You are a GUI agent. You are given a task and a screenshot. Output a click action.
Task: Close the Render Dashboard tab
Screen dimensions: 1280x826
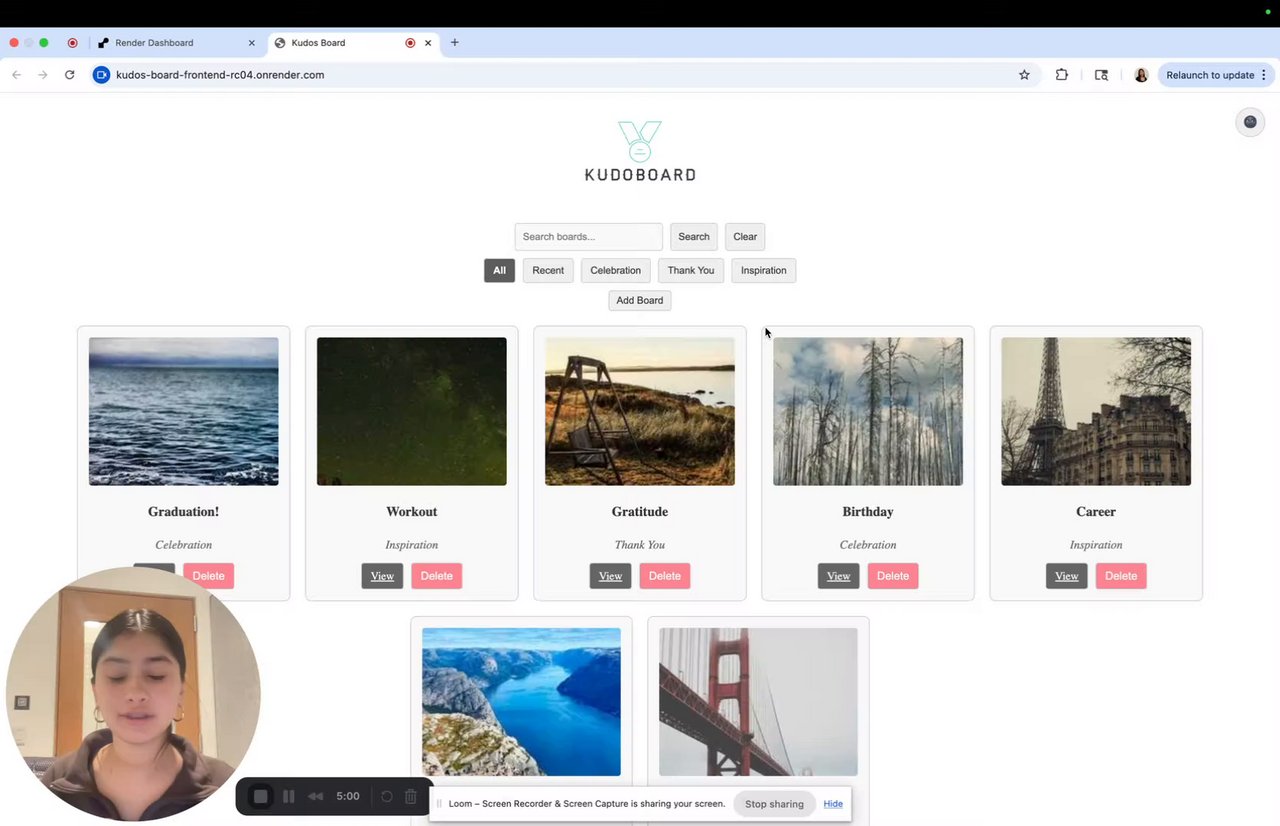coord(252,43)
